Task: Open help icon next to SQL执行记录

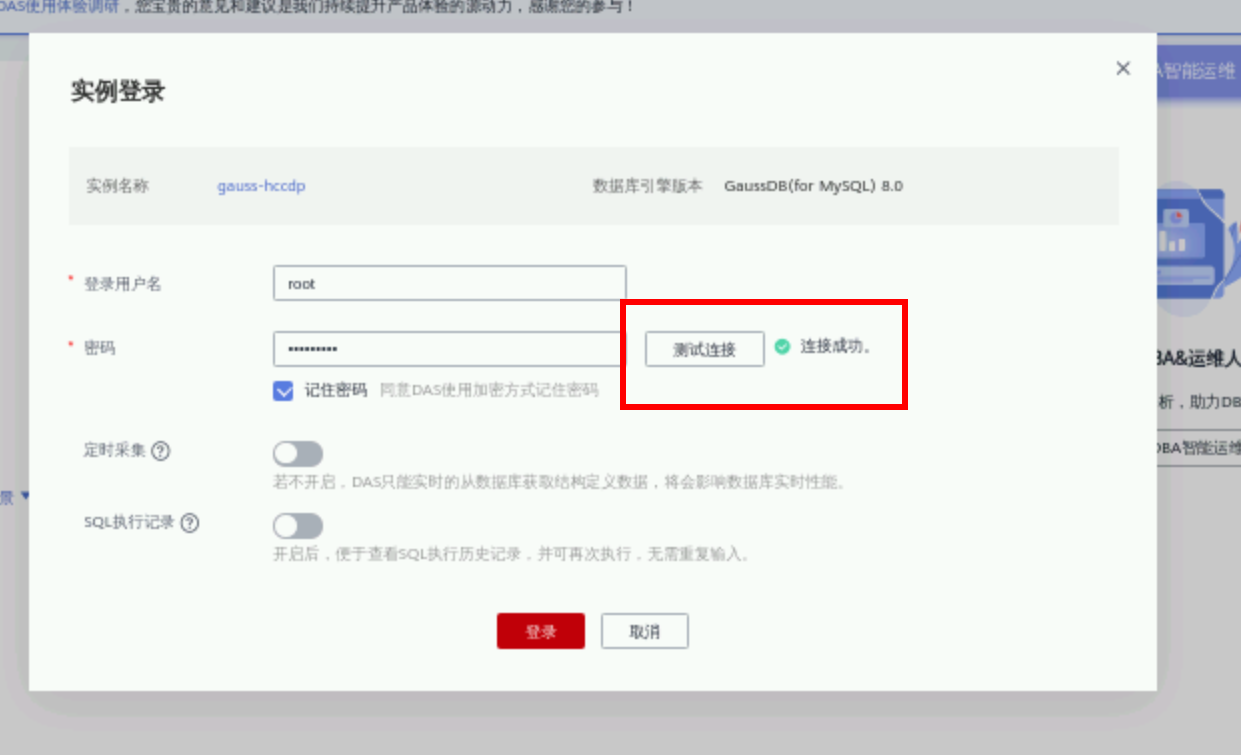Action: point(190,523)
